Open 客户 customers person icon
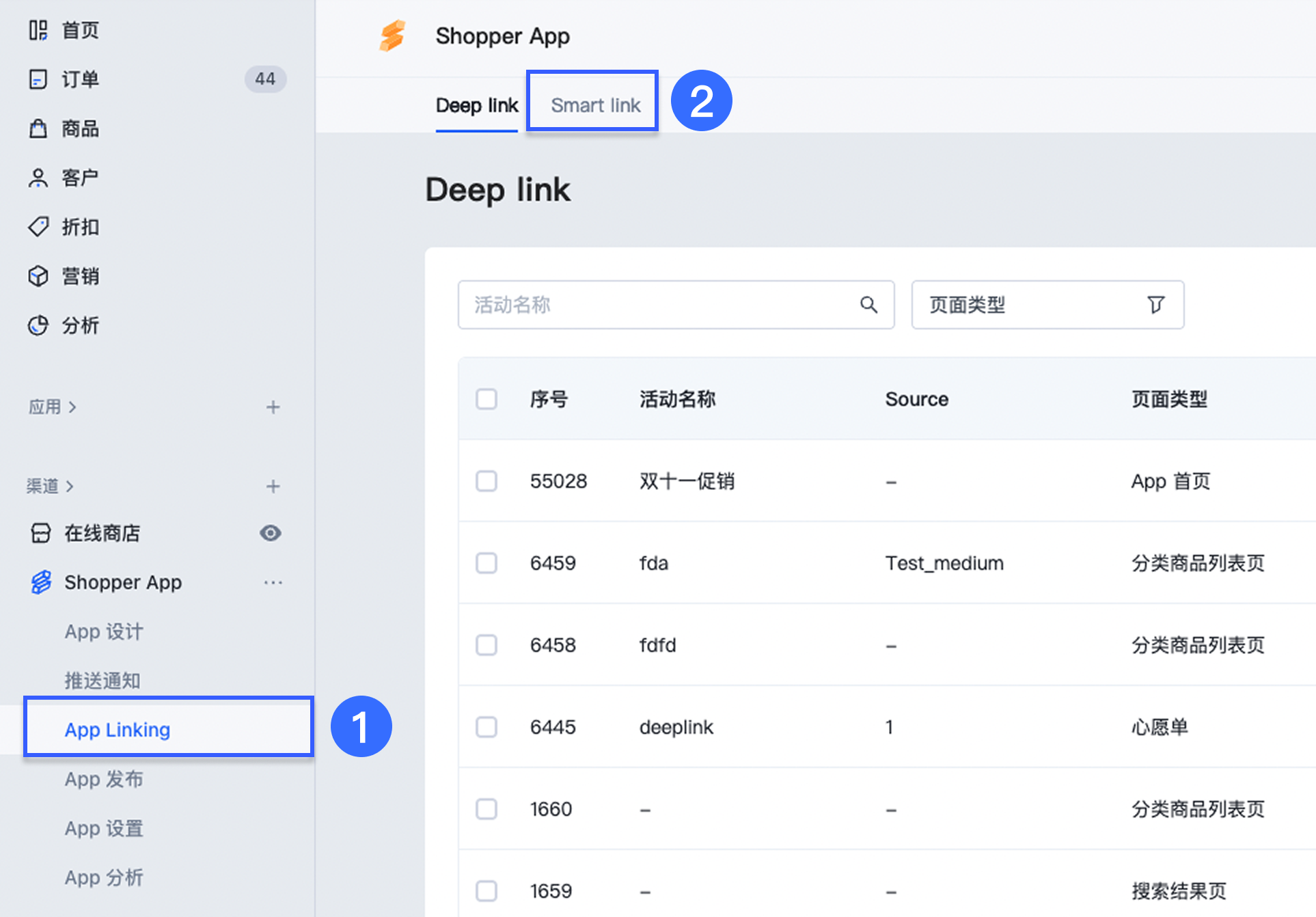Screen dimensions: 1316x917 pos(38,178)
